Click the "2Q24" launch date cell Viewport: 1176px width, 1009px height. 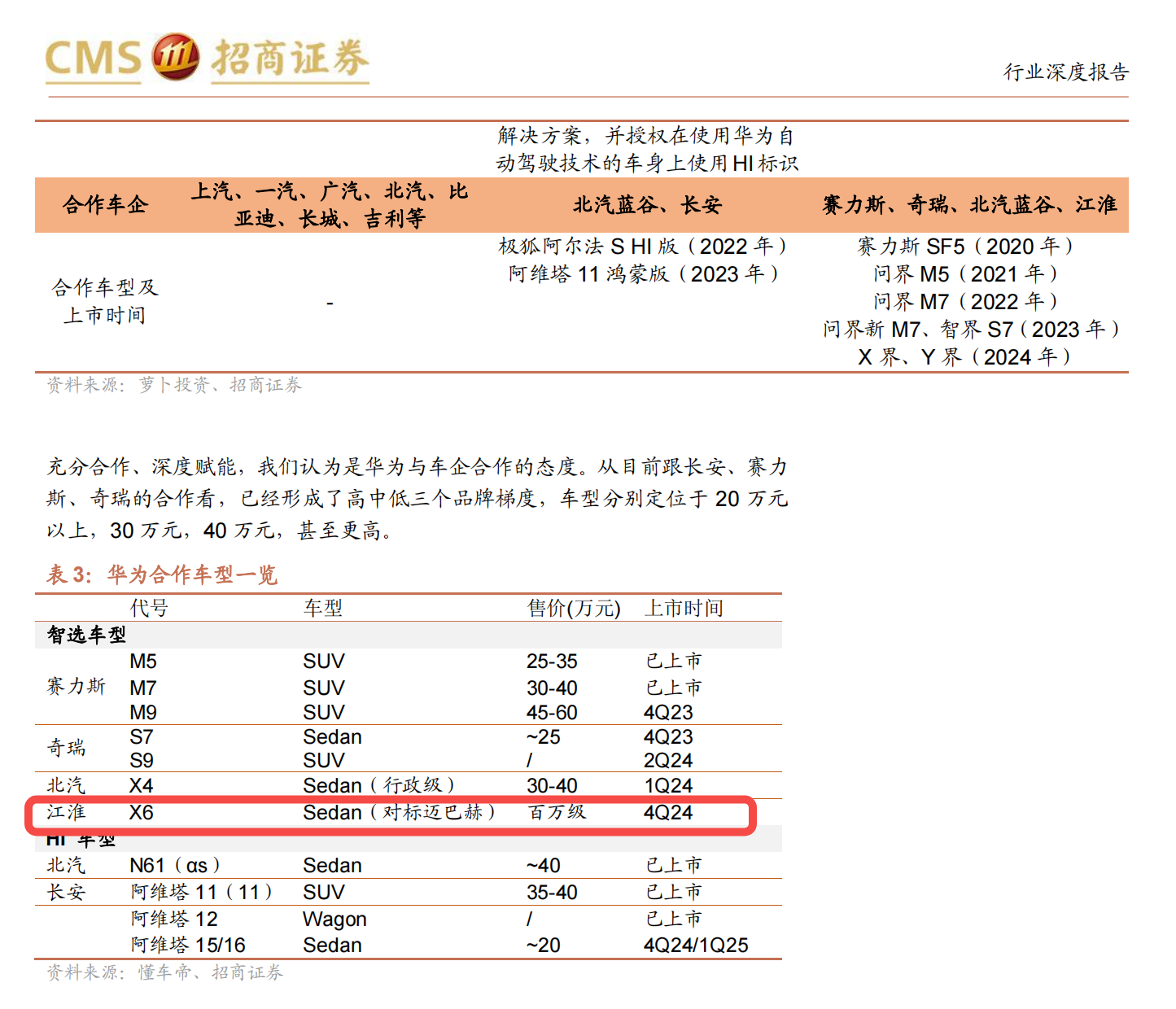pyautogui.click(x=668, y=760)
